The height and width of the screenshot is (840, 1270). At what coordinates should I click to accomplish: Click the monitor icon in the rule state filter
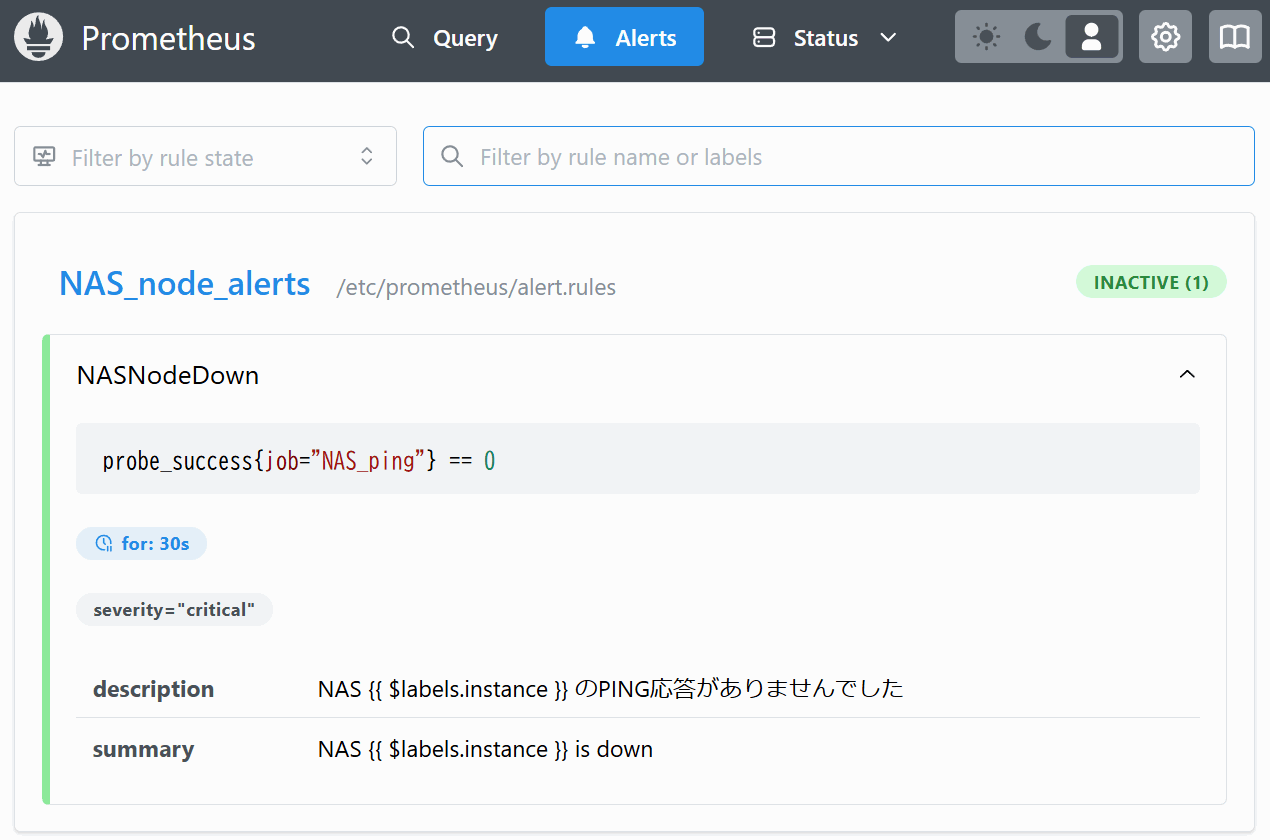pyautogui.click(x=44, y=156)
